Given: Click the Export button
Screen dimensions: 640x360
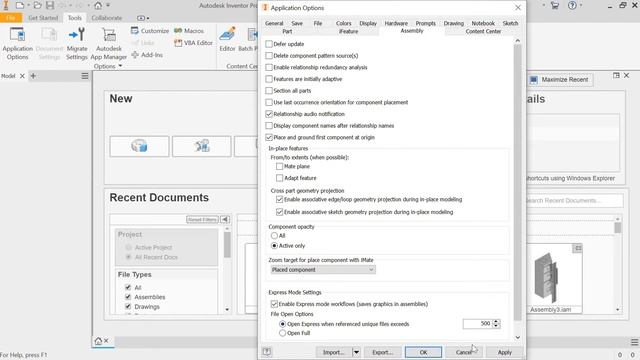Looking at the screenshot, I should point(382,352).
